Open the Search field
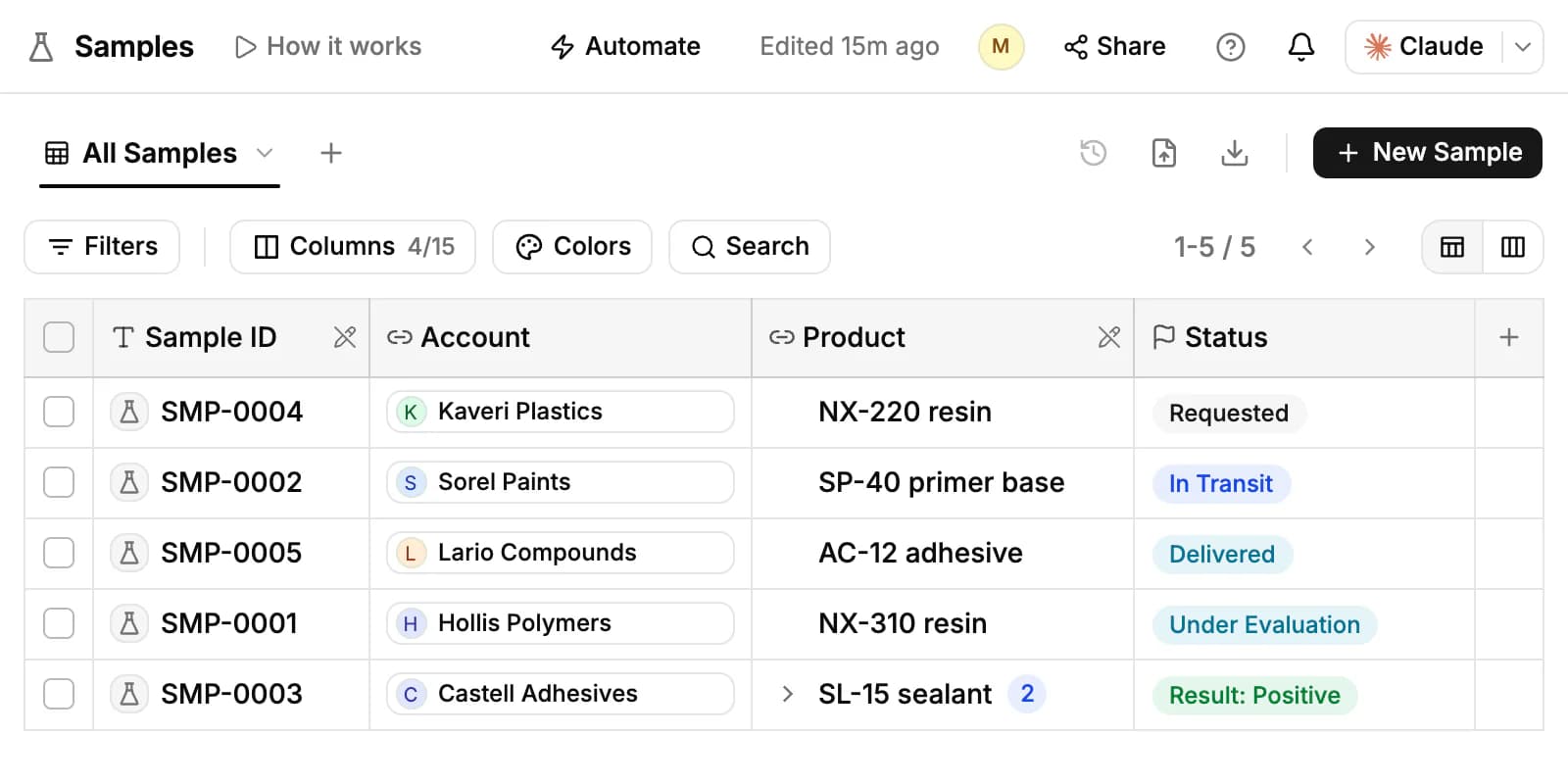Image resolution: width=1568 pixels, height=784 pixels. (750, 247)
